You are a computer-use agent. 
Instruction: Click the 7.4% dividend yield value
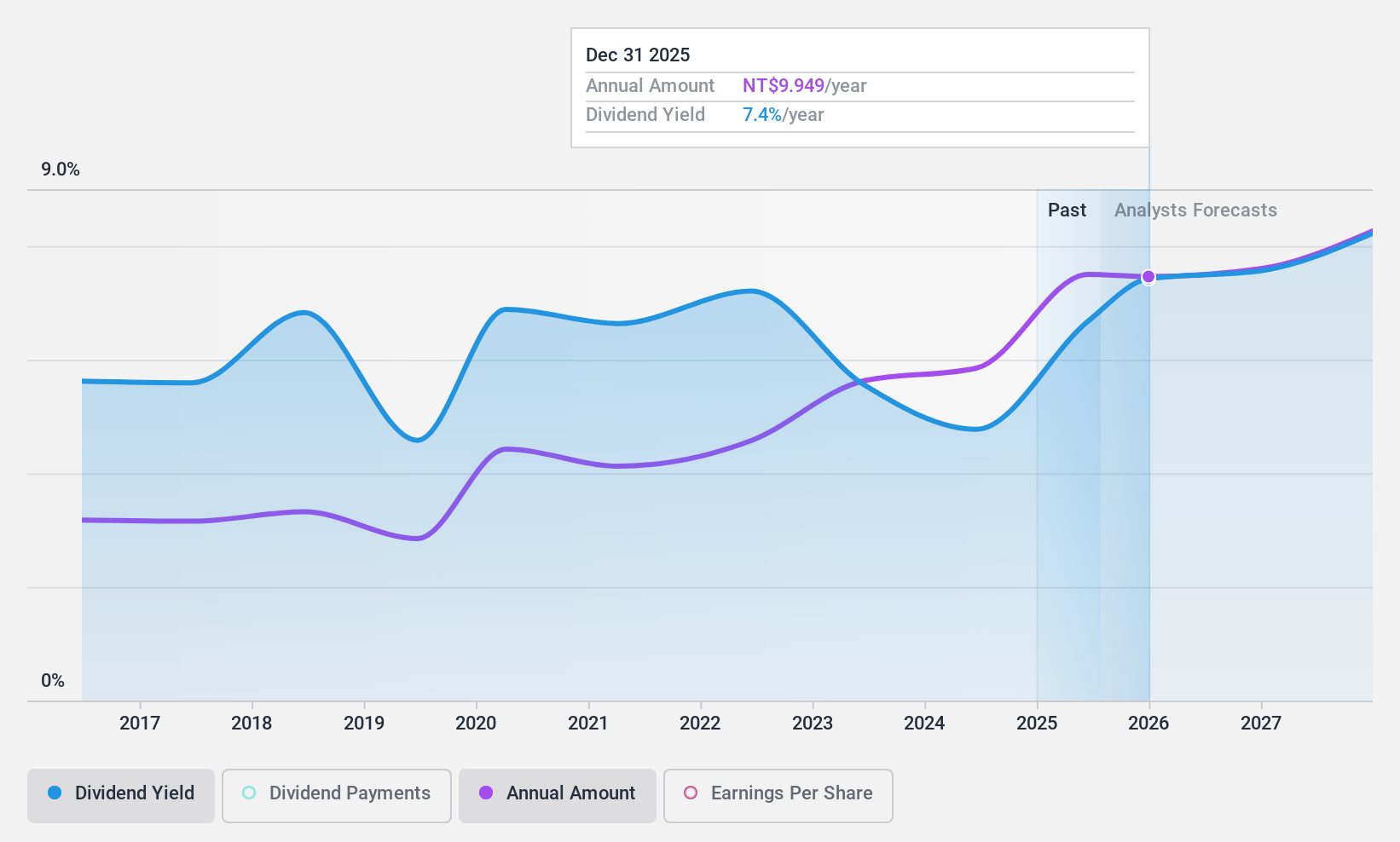coord(762,115)
